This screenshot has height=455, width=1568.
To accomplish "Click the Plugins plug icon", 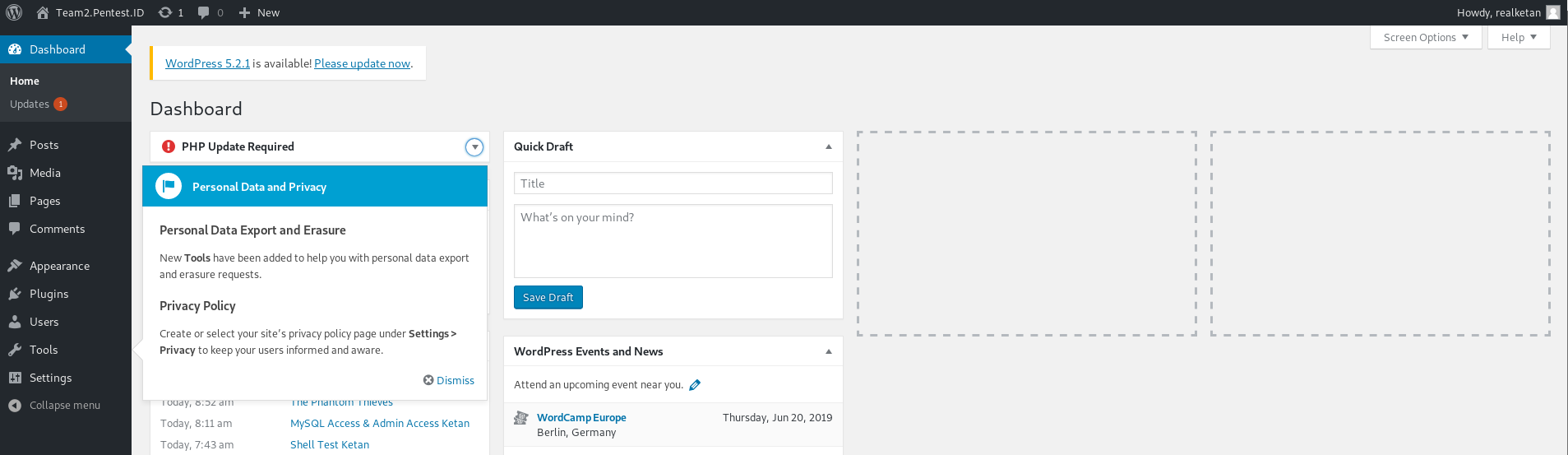I will [15, 294].
